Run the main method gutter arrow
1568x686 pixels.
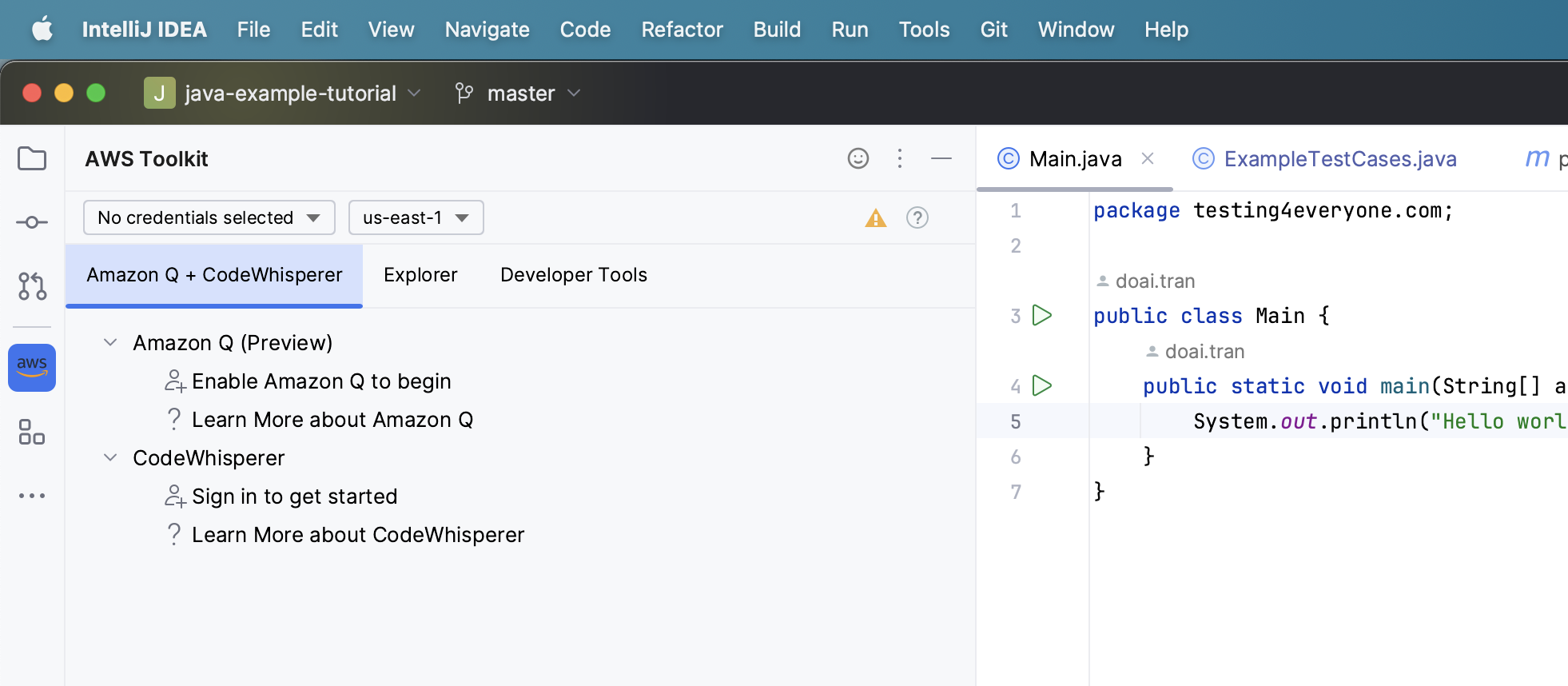pyautogui.click(x=1042, y=385)
